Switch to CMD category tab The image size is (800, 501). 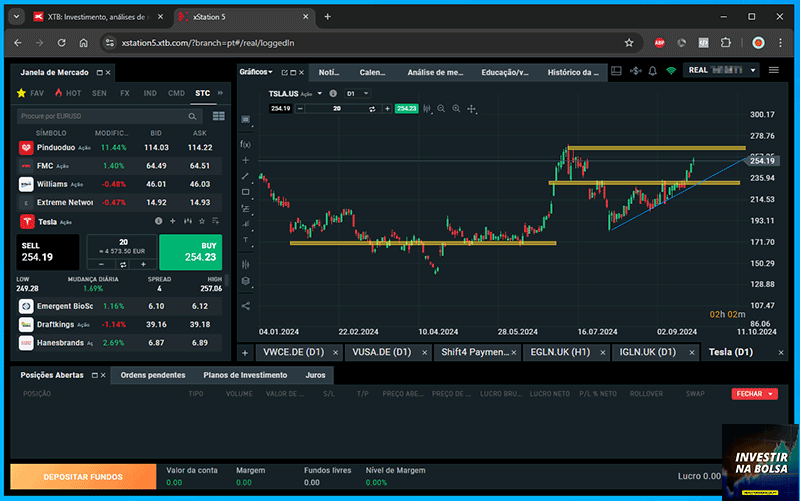click(x=176, y=93)
